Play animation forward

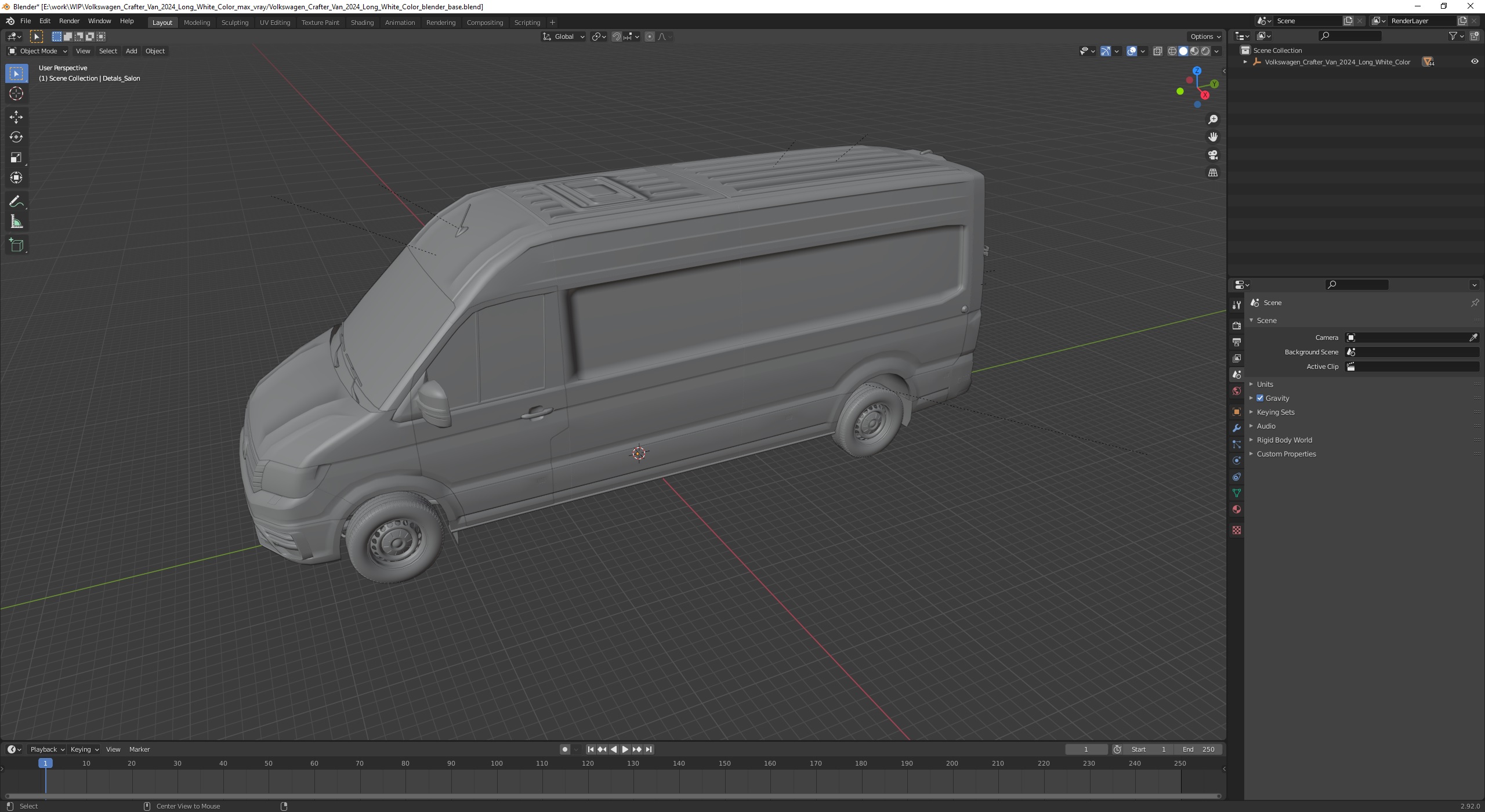(x=625, y=749)
